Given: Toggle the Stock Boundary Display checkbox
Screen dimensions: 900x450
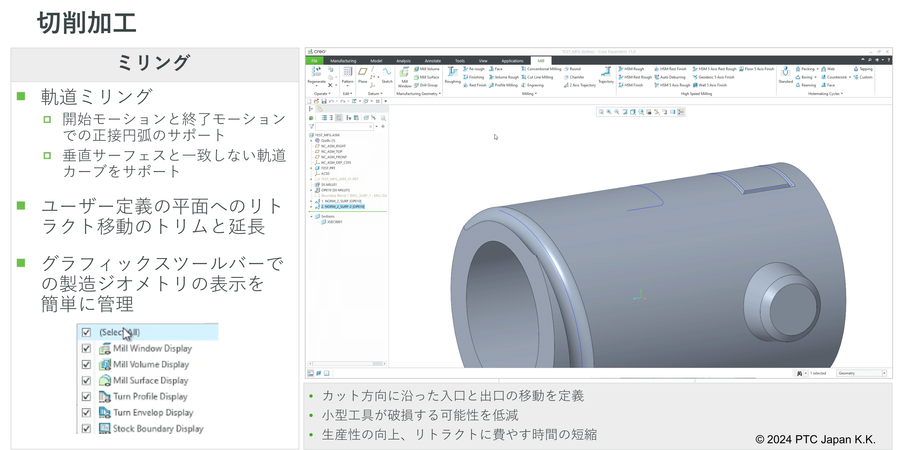Looking at the screenshot, I should (86, 429).
